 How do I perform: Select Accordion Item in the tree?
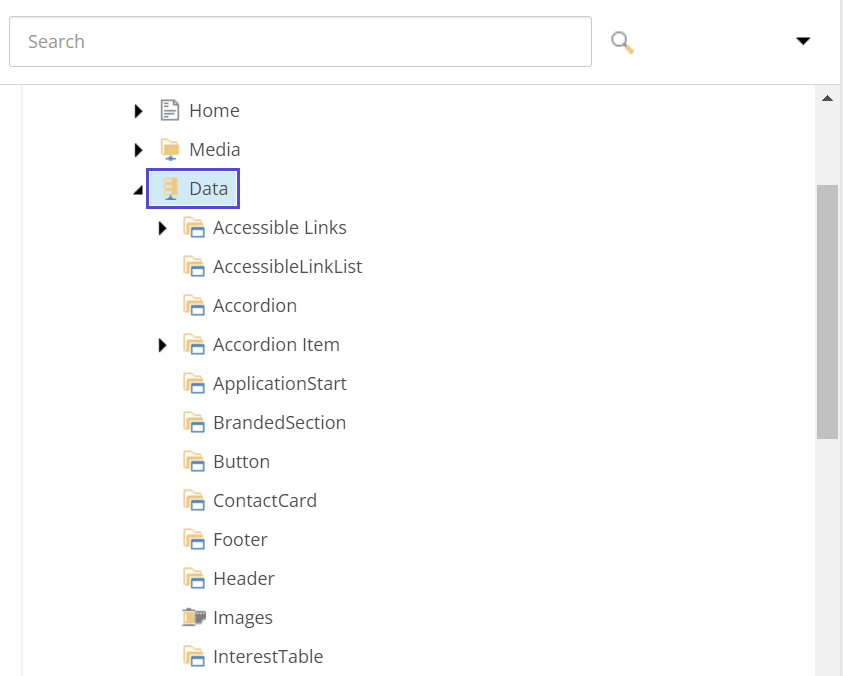click(276, 345)
